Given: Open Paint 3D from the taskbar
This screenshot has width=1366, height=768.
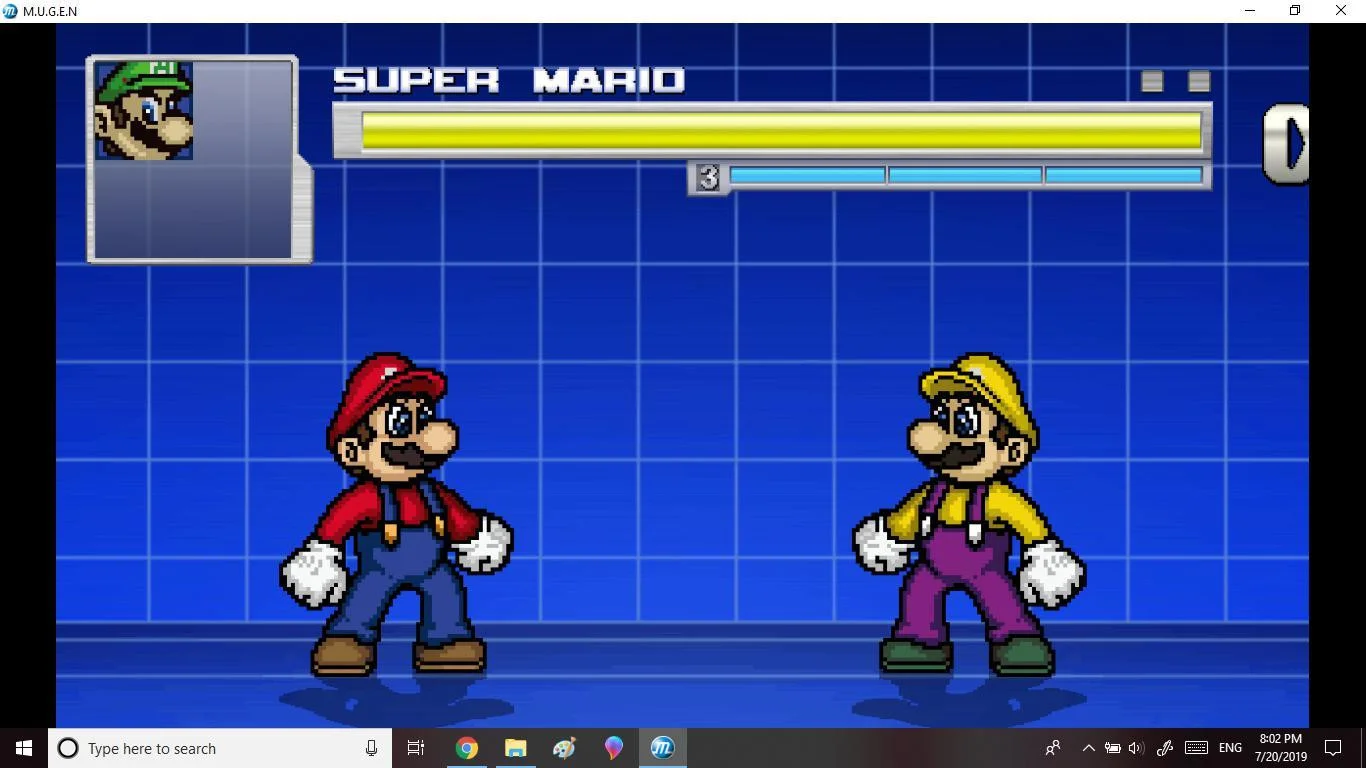Looking at the screenshot, I should 613,748.
